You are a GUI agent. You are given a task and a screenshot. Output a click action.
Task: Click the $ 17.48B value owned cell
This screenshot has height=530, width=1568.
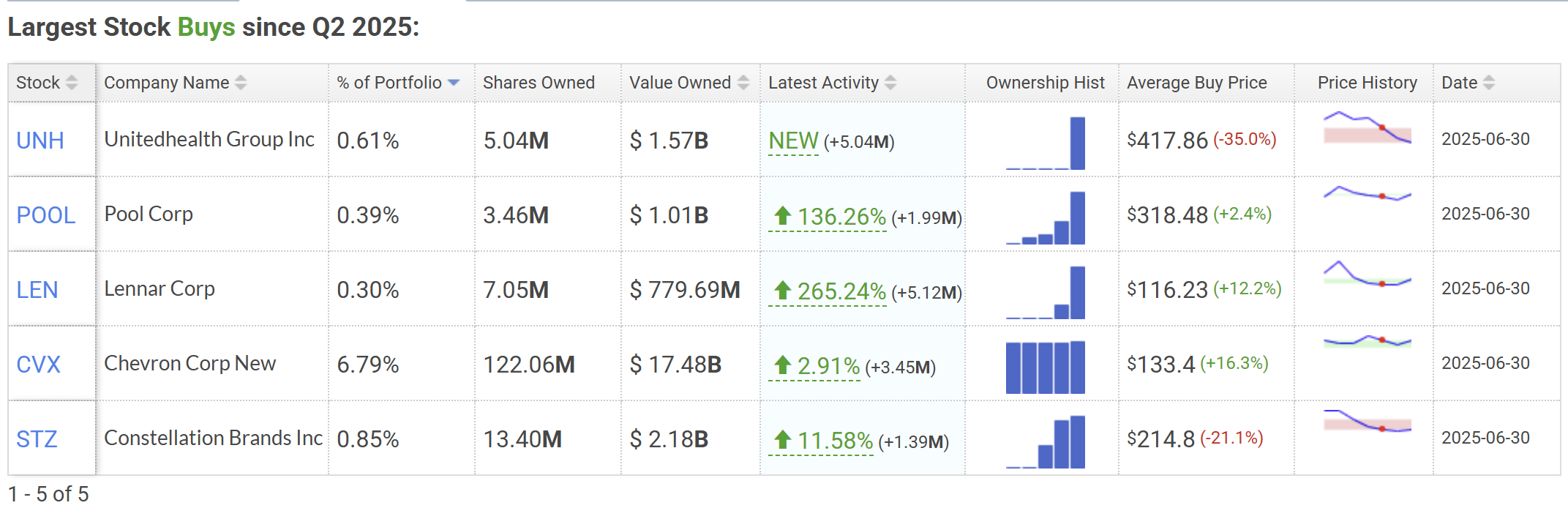click(x=675, y=365)
